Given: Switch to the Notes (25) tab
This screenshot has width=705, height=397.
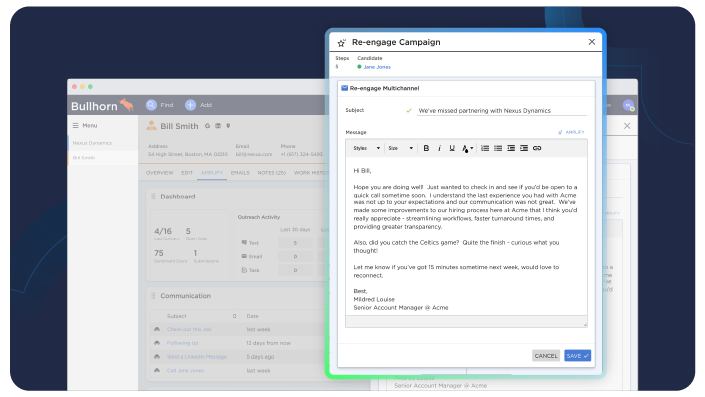Looking at the screenshot, I should (272, 173).
